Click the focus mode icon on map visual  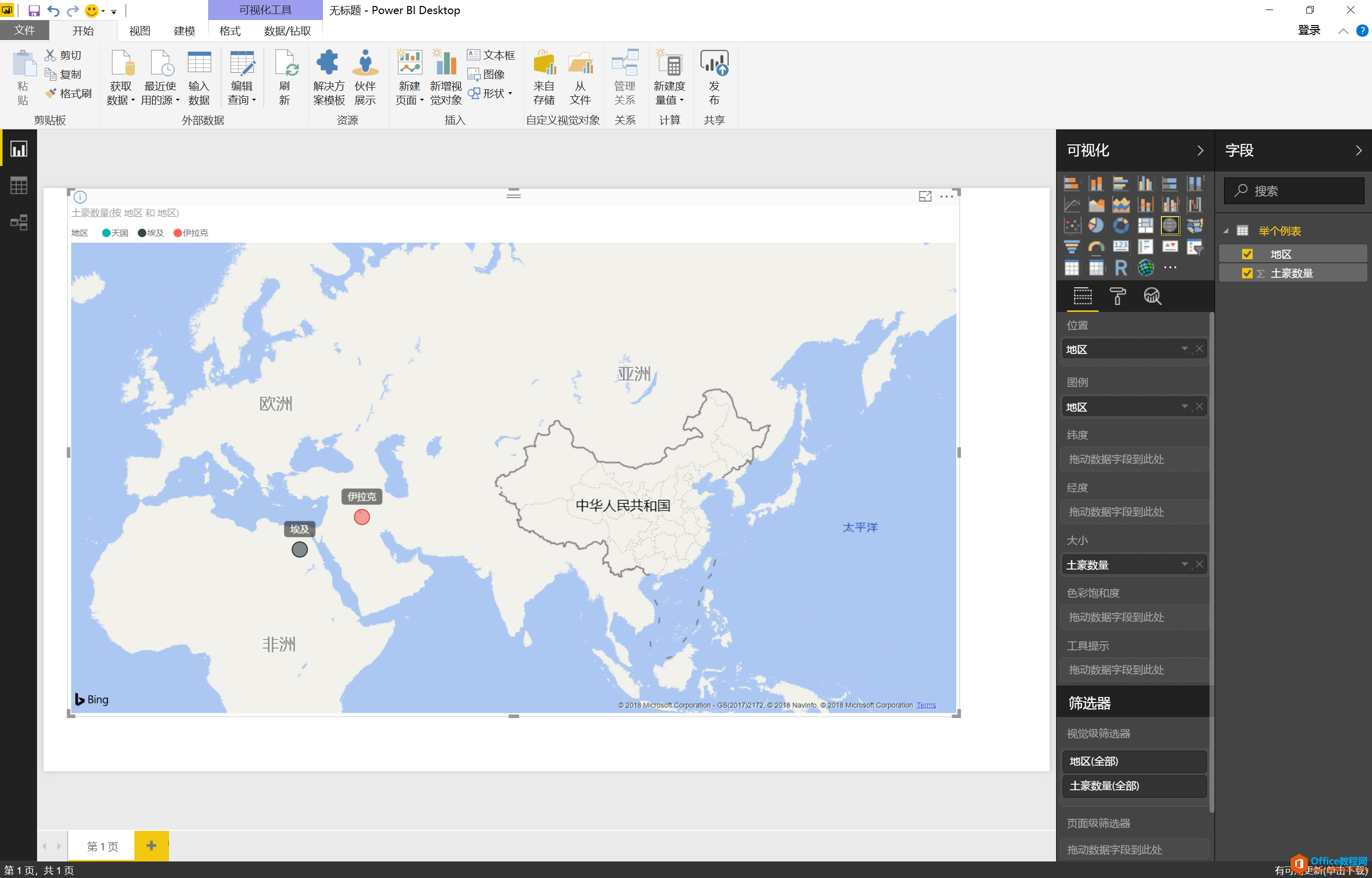[925, 197]
